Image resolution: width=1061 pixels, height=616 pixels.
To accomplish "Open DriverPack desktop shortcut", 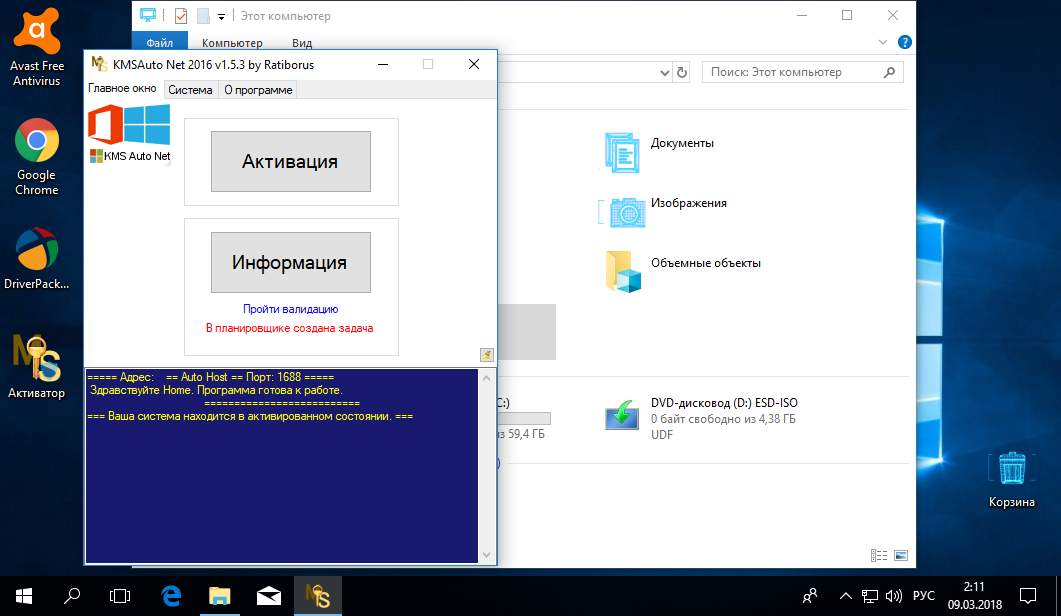I will (37, 259).
